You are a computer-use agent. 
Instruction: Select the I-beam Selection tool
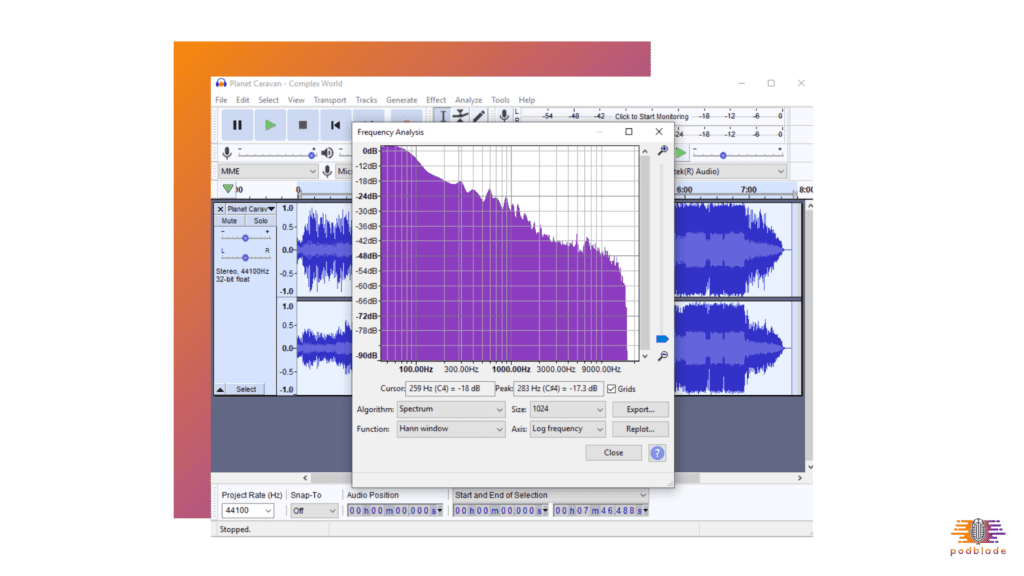click(443, 116)
